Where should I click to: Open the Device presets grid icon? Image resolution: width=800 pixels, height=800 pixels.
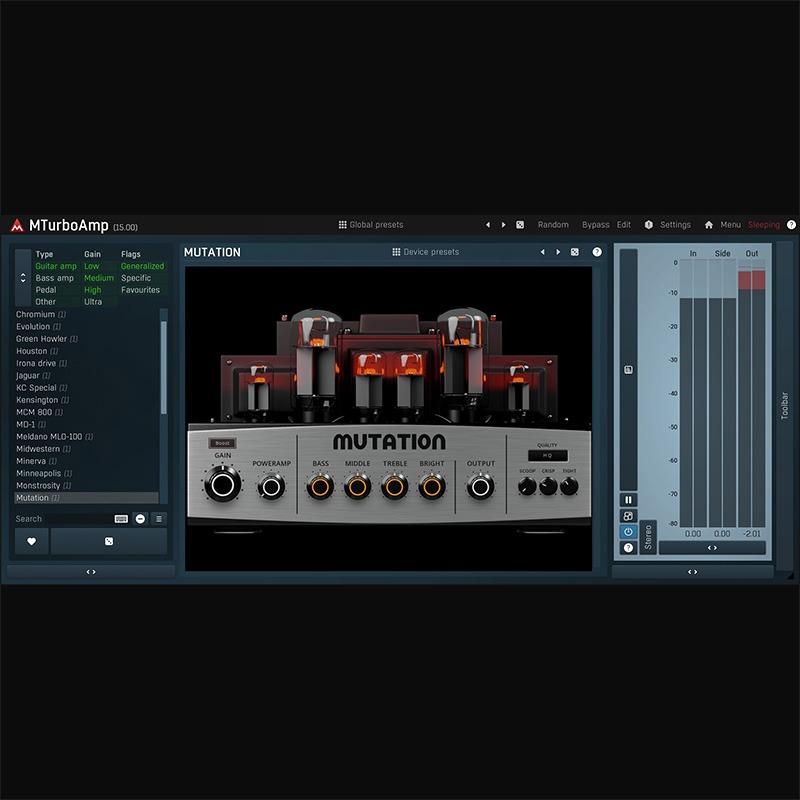pyautogui.click(x=396, y=252)
